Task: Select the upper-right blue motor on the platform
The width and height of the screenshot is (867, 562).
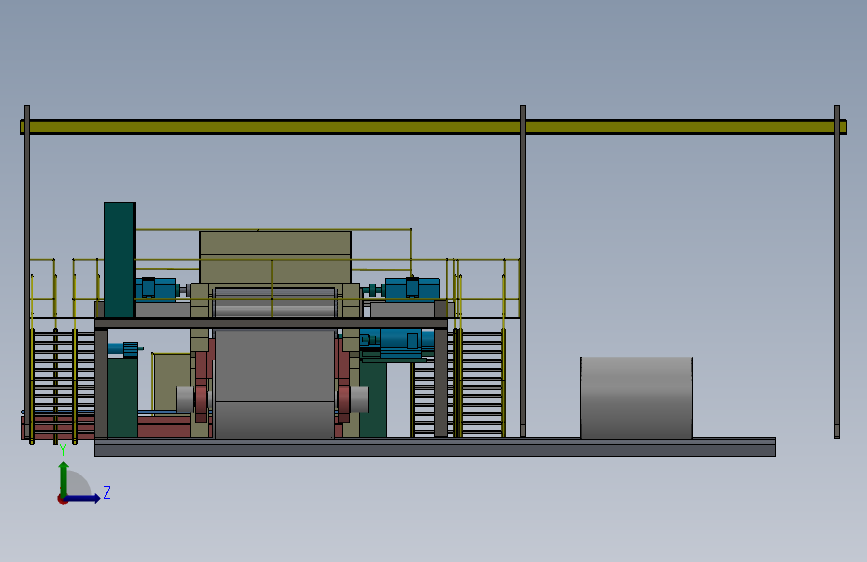Action: click(411, 288)
